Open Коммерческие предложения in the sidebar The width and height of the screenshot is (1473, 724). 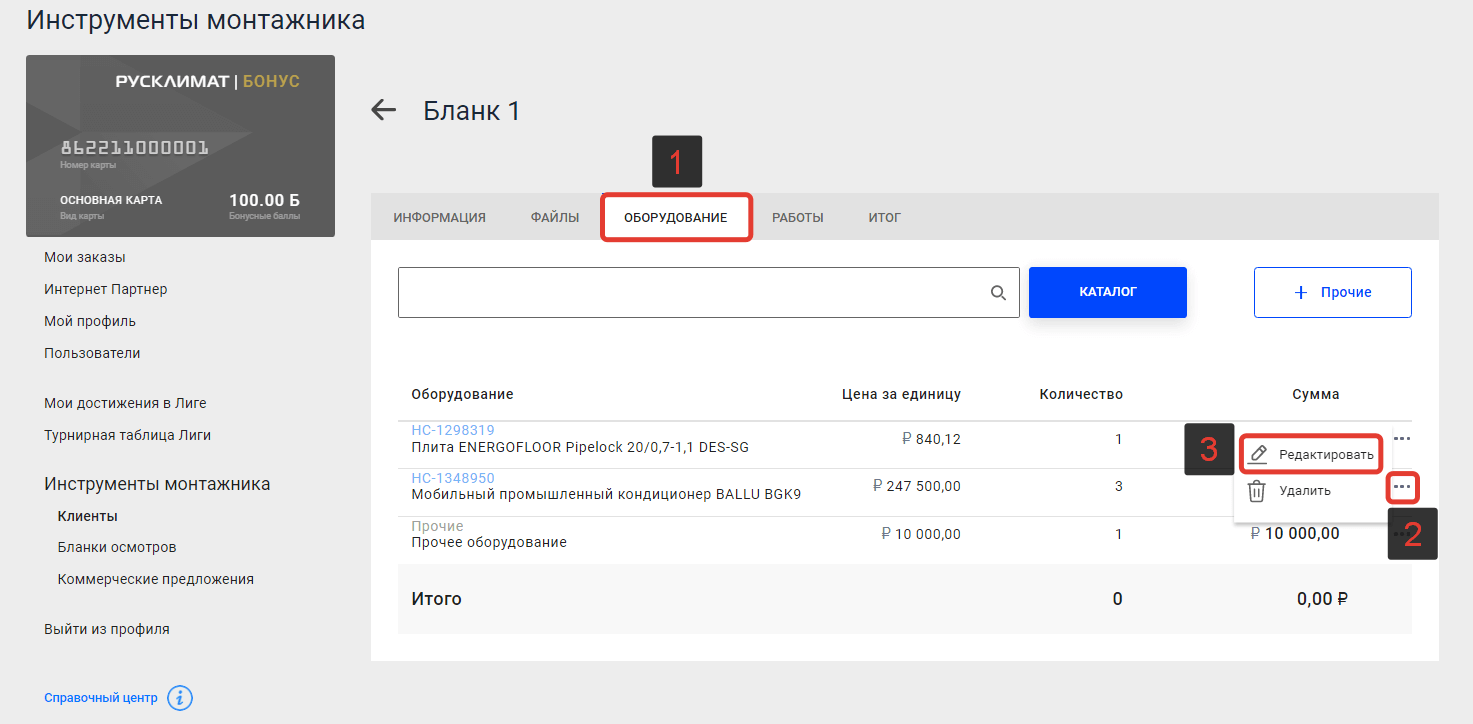(x=156, y=579)
